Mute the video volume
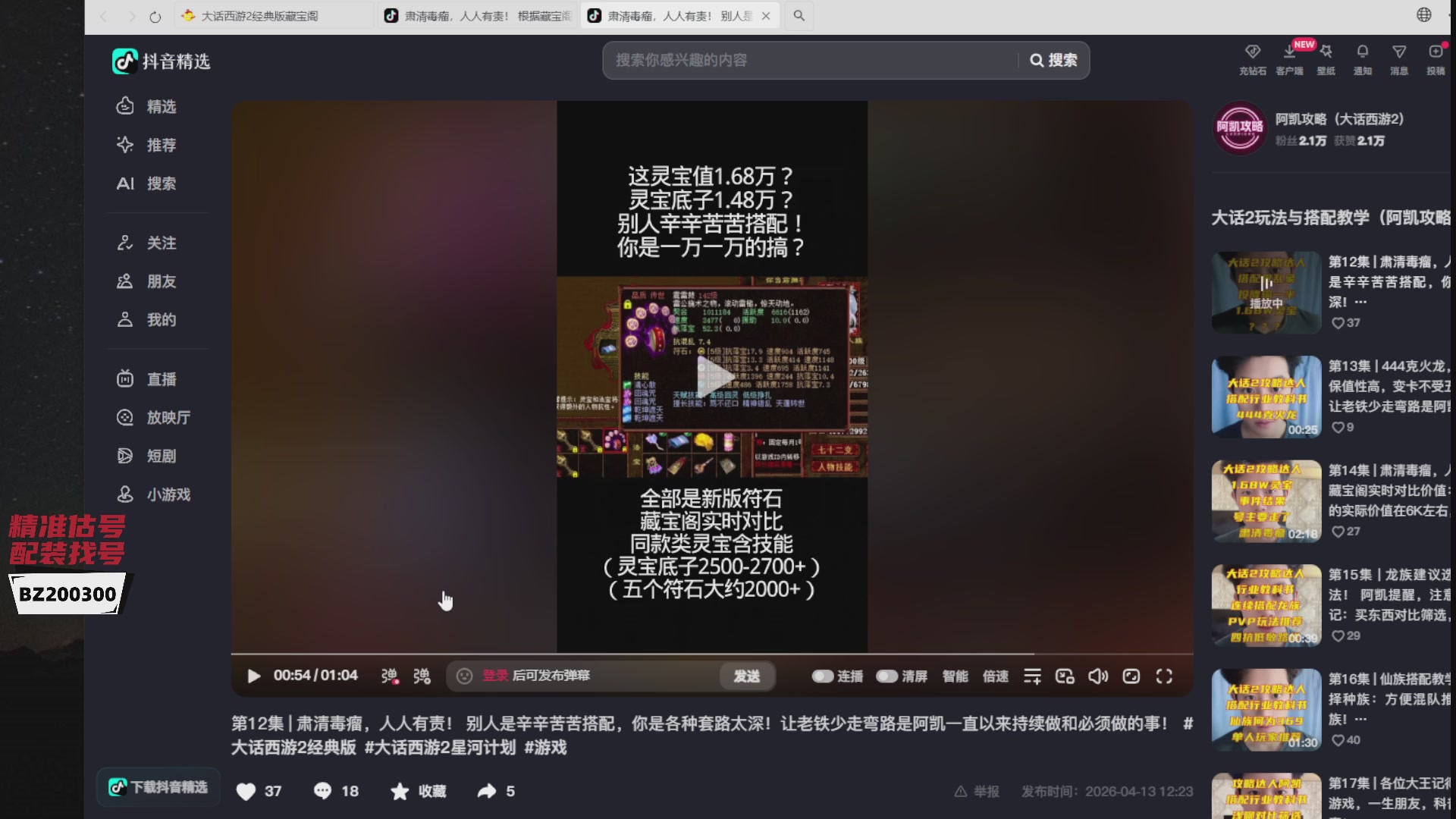This screenshot has height=819, width=1456. pos(1098,676)
